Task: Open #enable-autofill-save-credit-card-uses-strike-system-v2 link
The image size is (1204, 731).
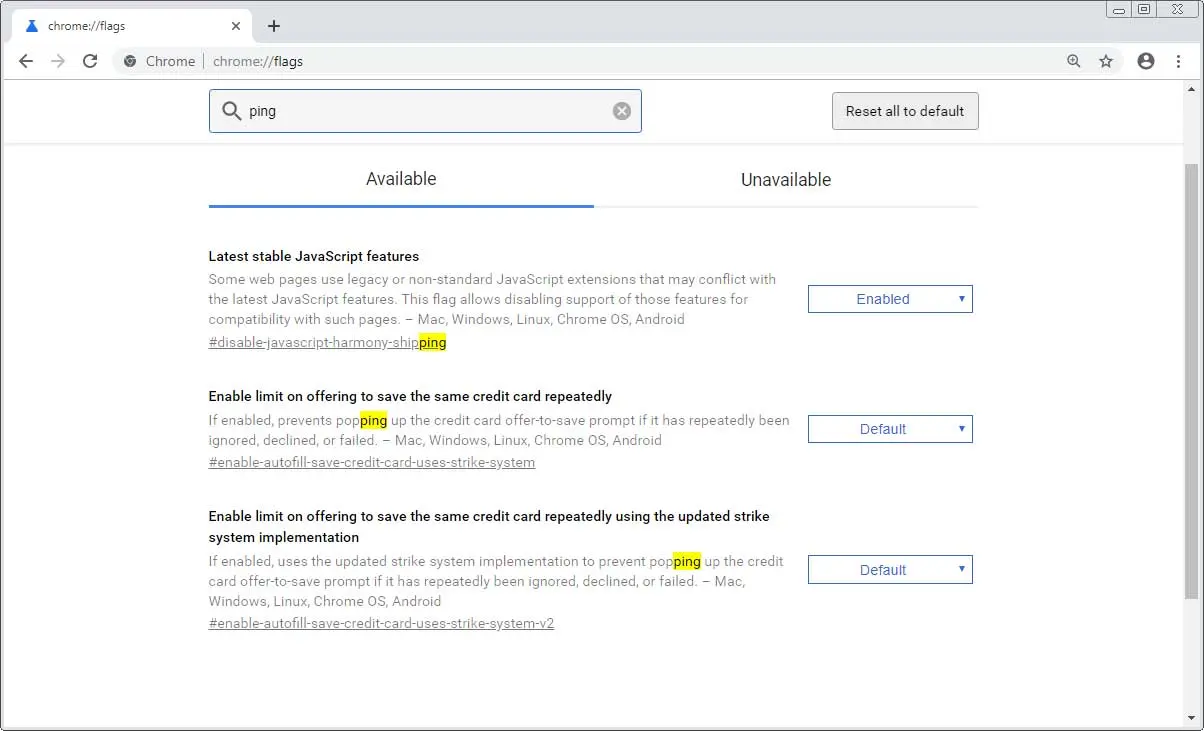Action: 381,624
